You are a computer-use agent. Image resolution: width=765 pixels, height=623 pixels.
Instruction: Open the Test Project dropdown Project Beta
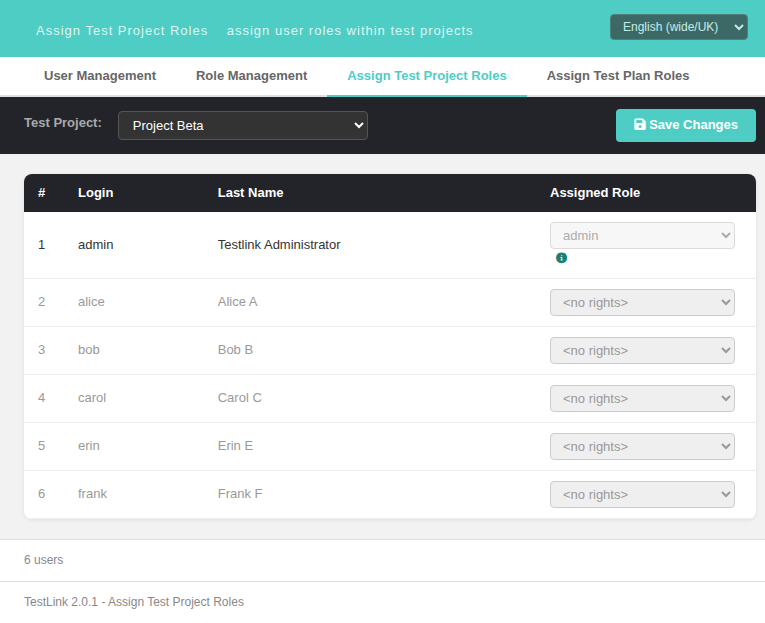pyautogui.click(x=242, y=125)
